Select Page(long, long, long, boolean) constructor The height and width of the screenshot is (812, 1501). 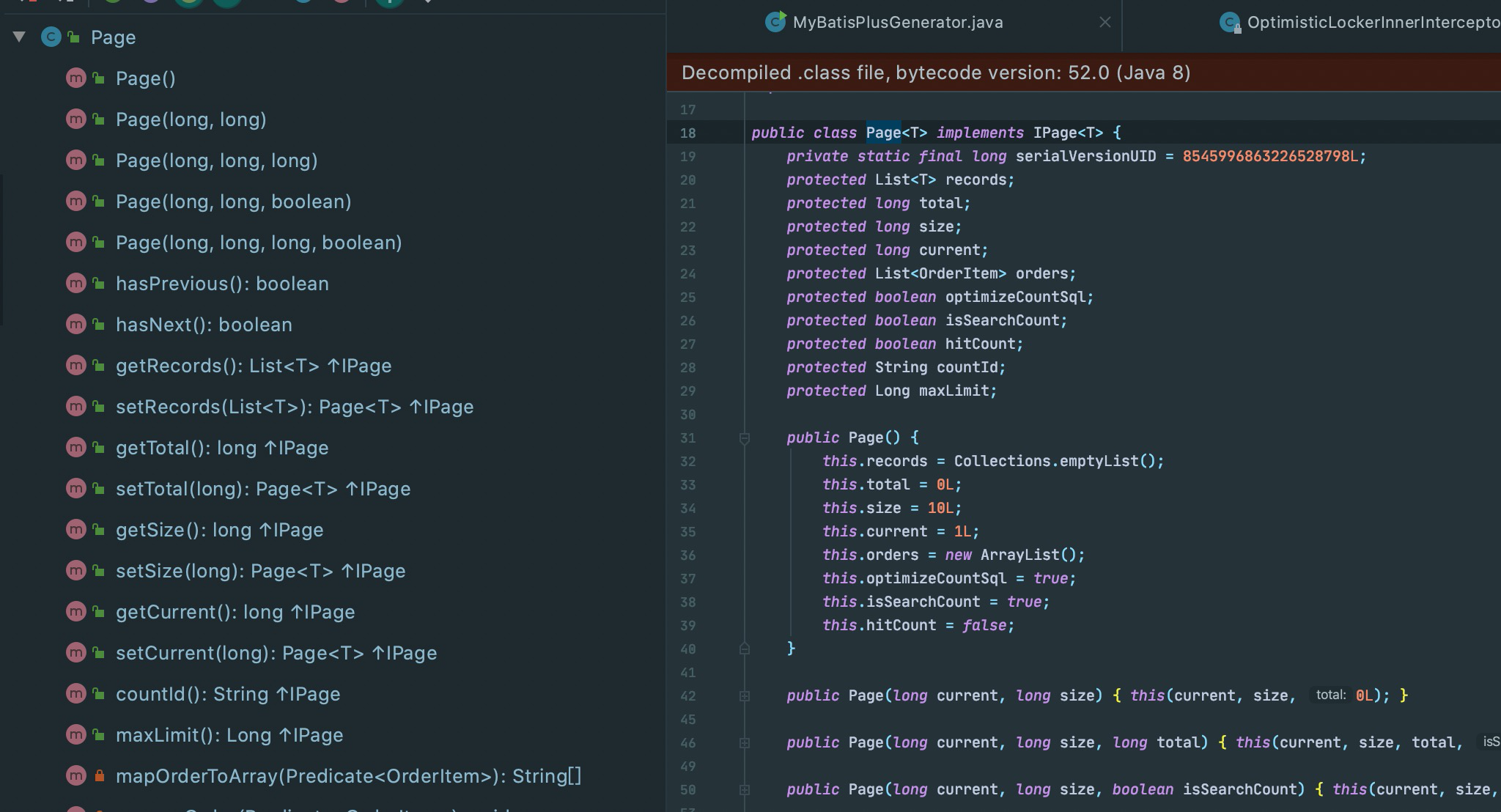coord(259,243)
